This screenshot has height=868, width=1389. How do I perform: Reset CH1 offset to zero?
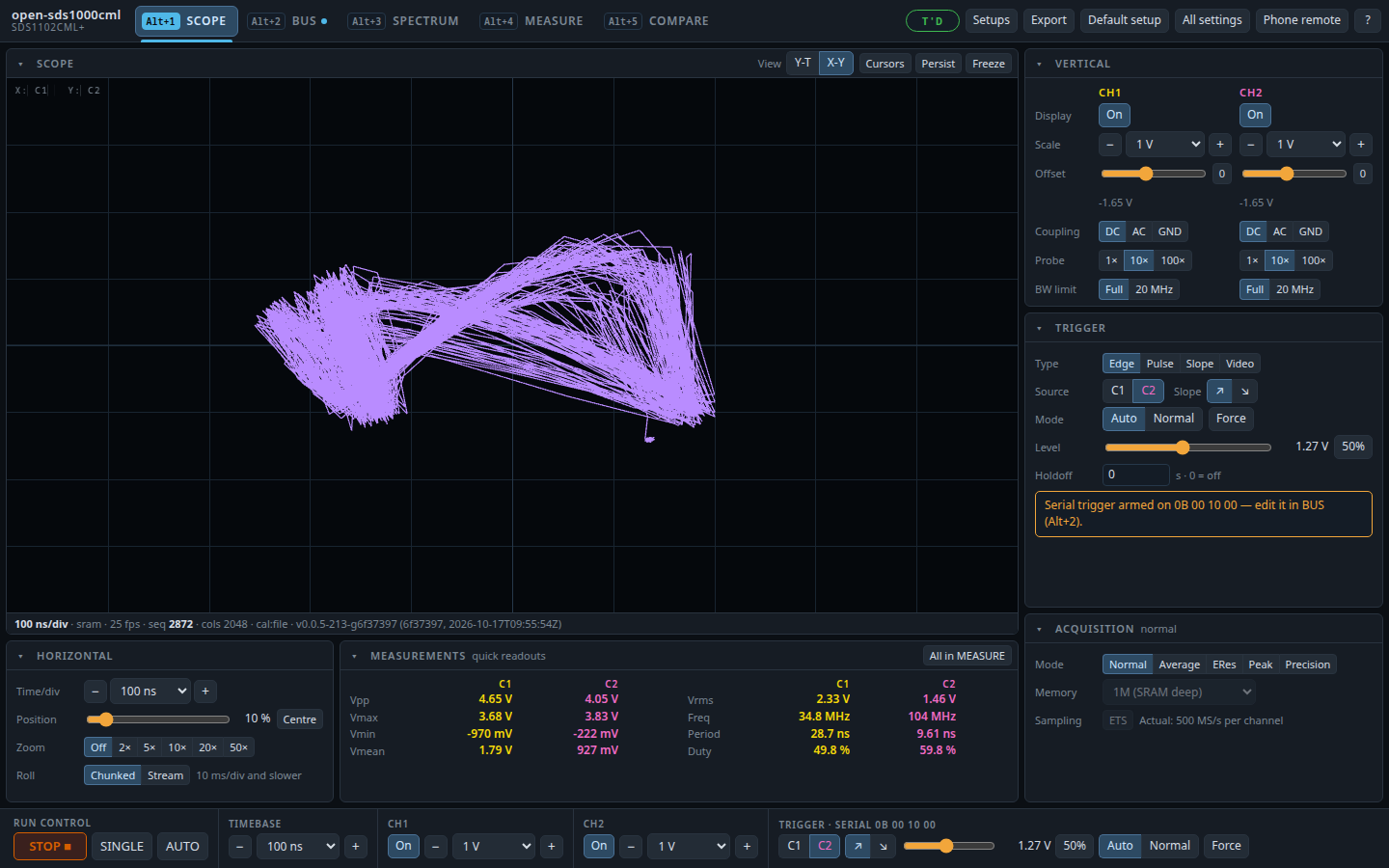coord(1222,174)
